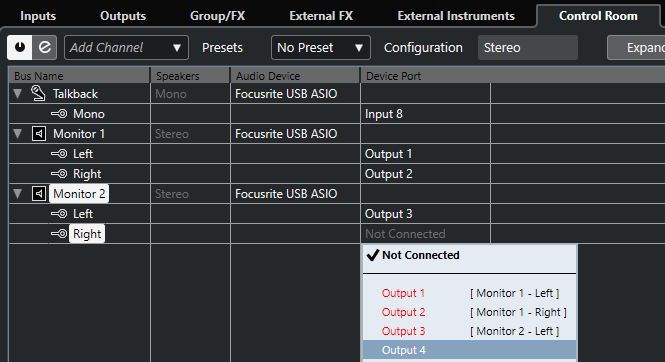Open the External FX tab

click(x=321, y=16)
